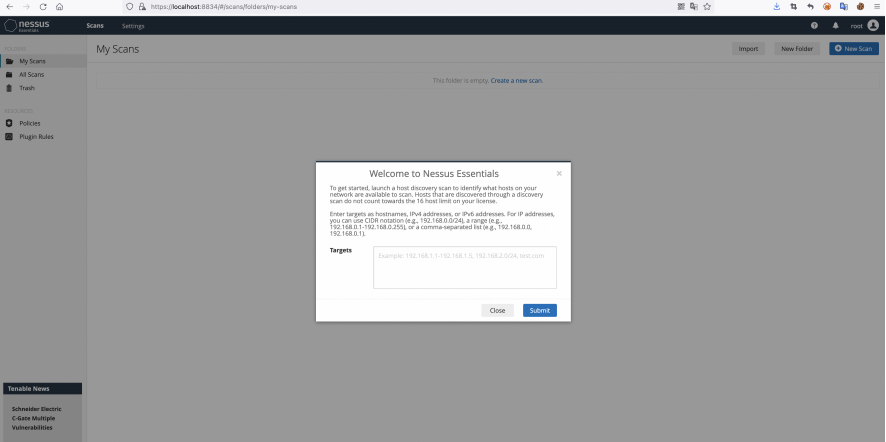Open the Schneider Electric C-Gate news item

tap(36, 418)
